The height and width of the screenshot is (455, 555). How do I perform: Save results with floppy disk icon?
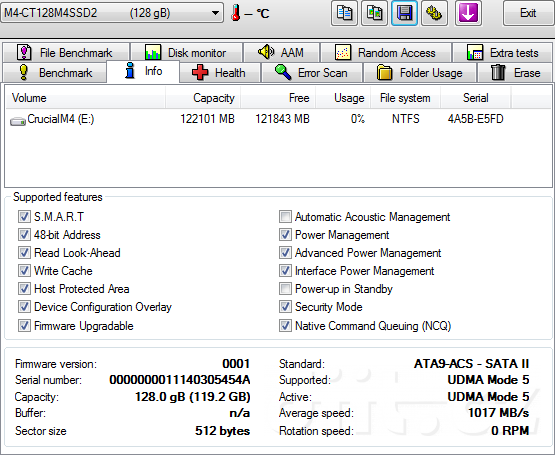point(404,13)
